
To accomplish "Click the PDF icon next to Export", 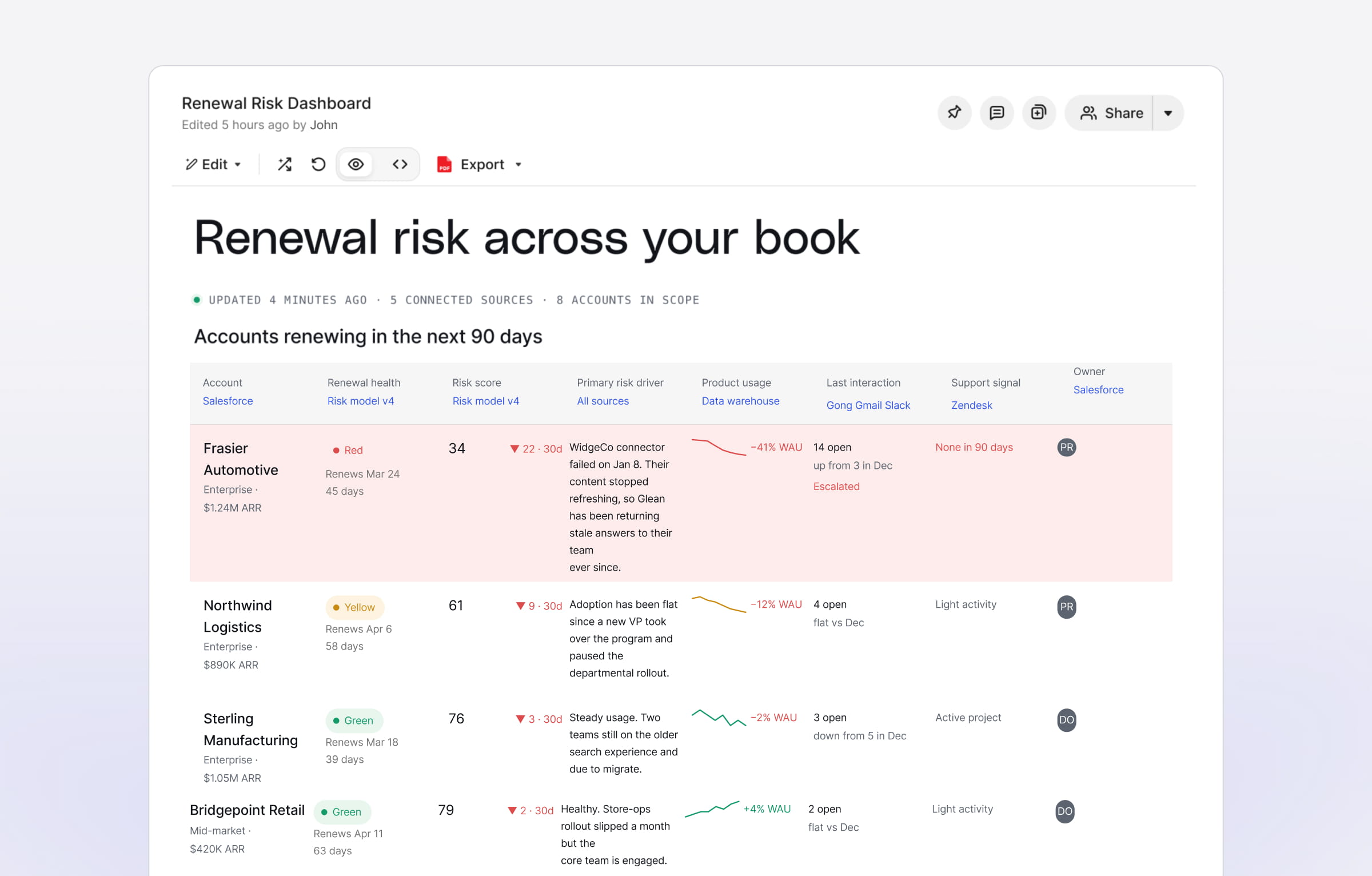I will 444,165.
